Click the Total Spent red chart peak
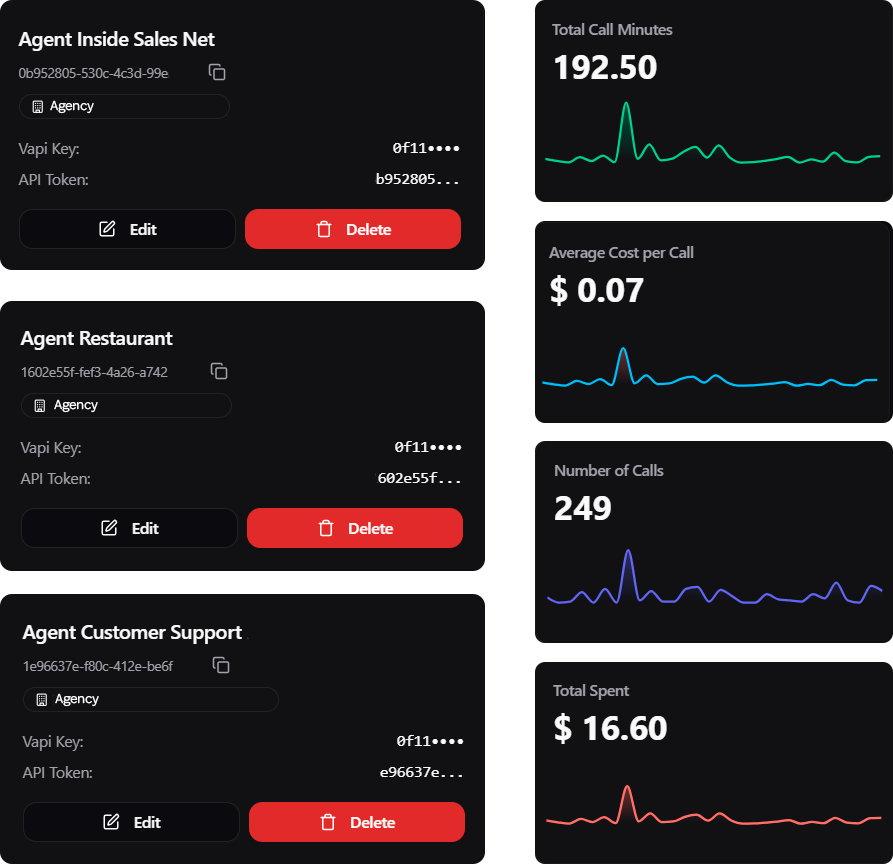 pyautogui.click(x=627, y=788)
